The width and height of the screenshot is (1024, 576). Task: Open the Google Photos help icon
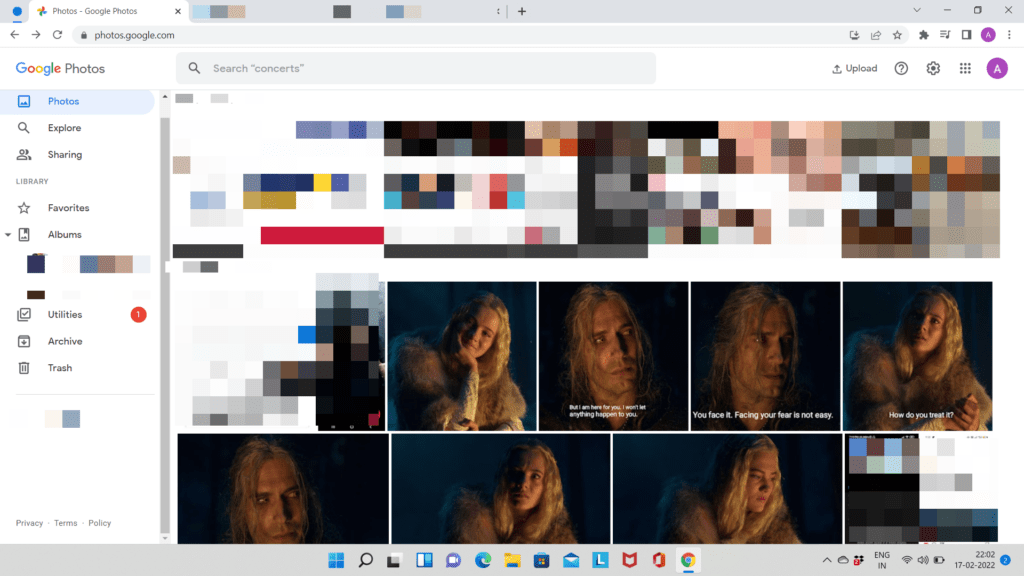tap(900, 68)
